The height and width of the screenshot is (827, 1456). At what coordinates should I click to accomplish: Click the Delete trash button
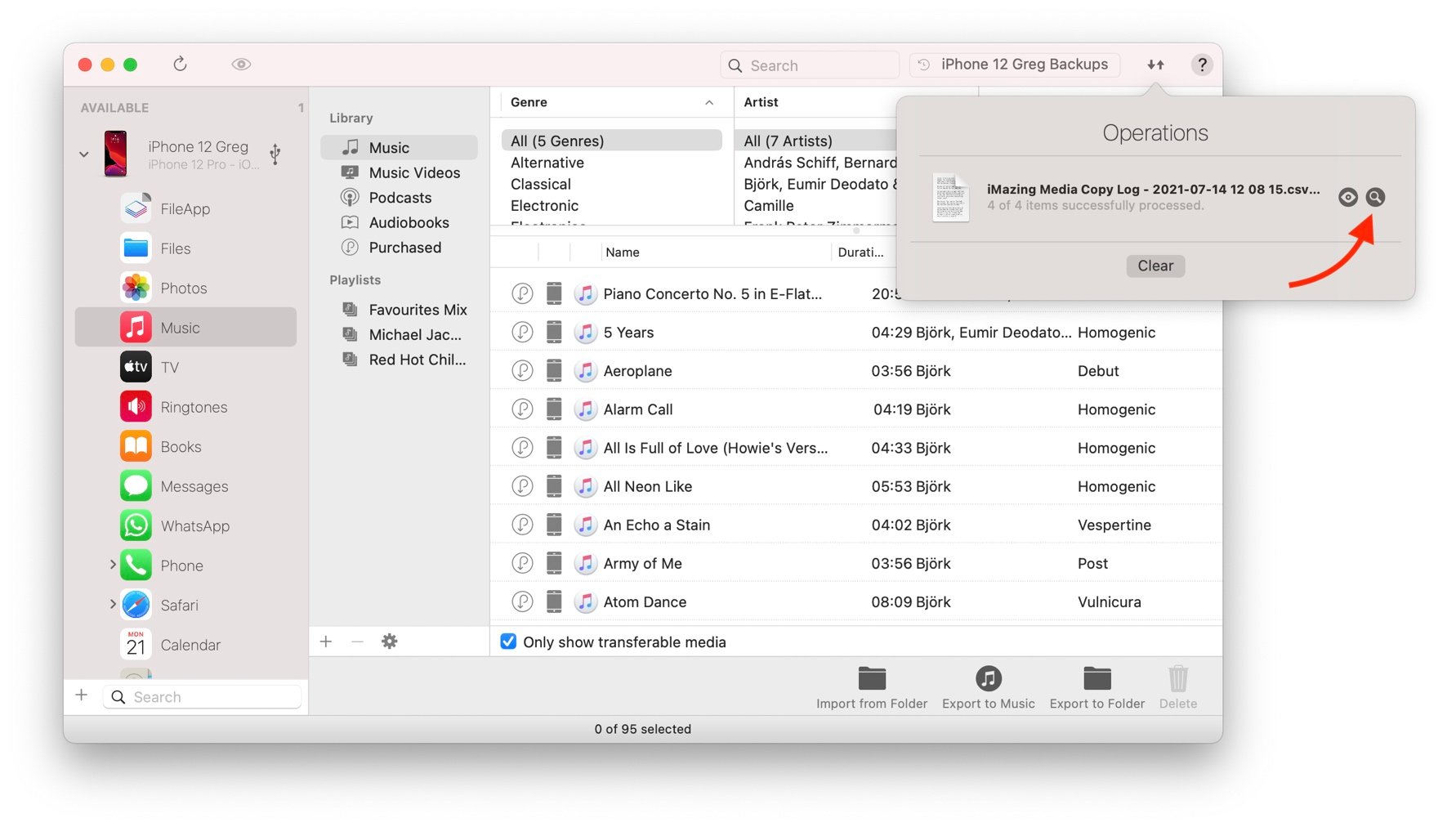[1177, 688]
